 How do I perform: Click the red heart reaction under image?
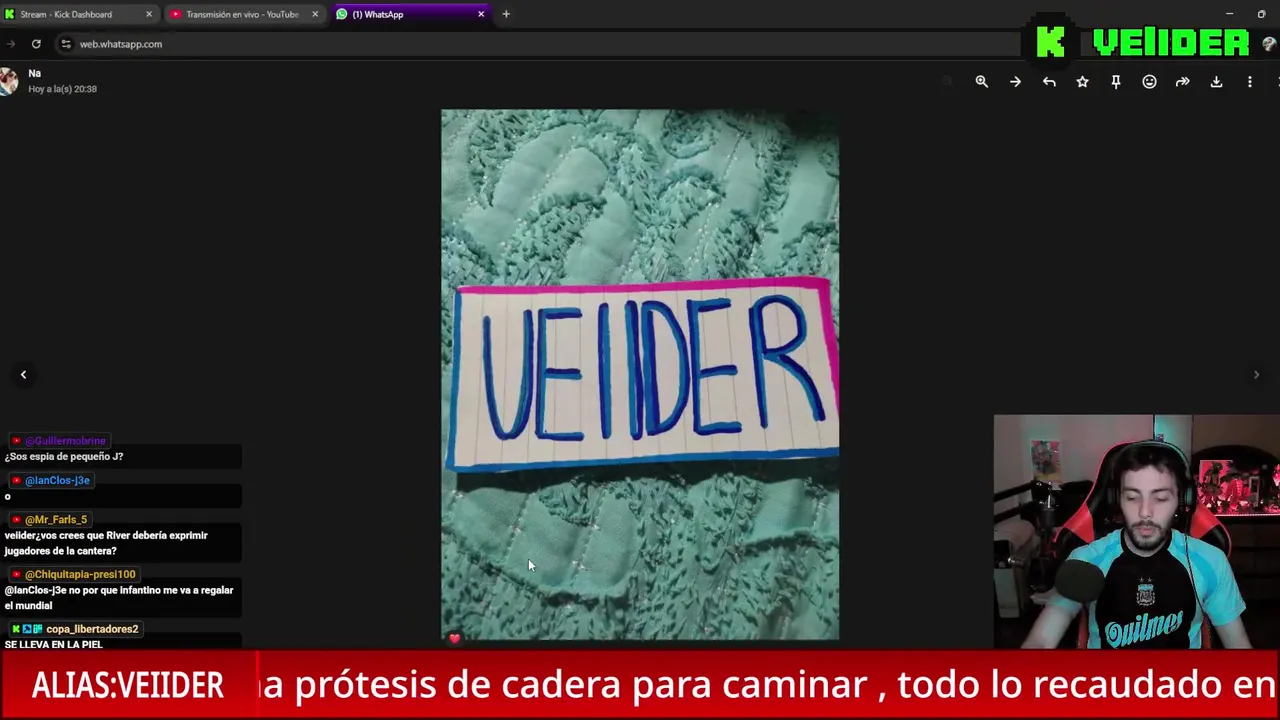pyautogui.click(x=454, y=638)
